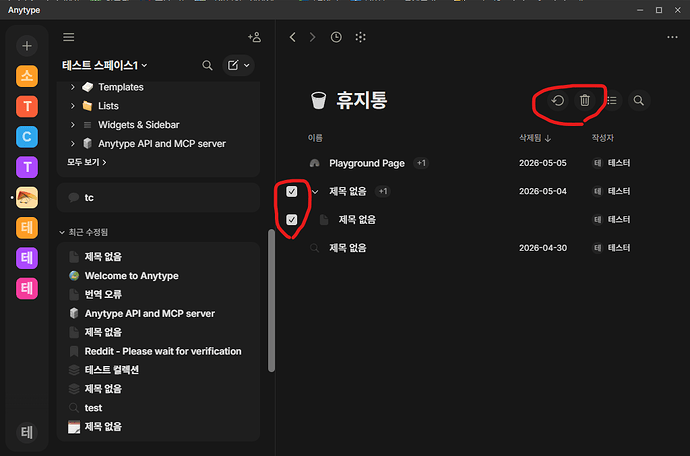Image resolution: width=690 pixels, height=456 pixels.
Task: Toggle the sidebar hamburger menu
Action: click(x=69, y=37)
